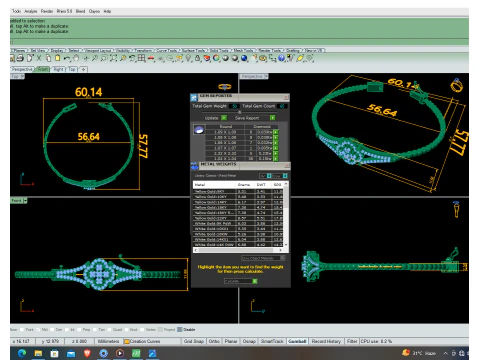
Task: Click the round gem shape icon in Gem Reporter
Action: tap(199, 130)
